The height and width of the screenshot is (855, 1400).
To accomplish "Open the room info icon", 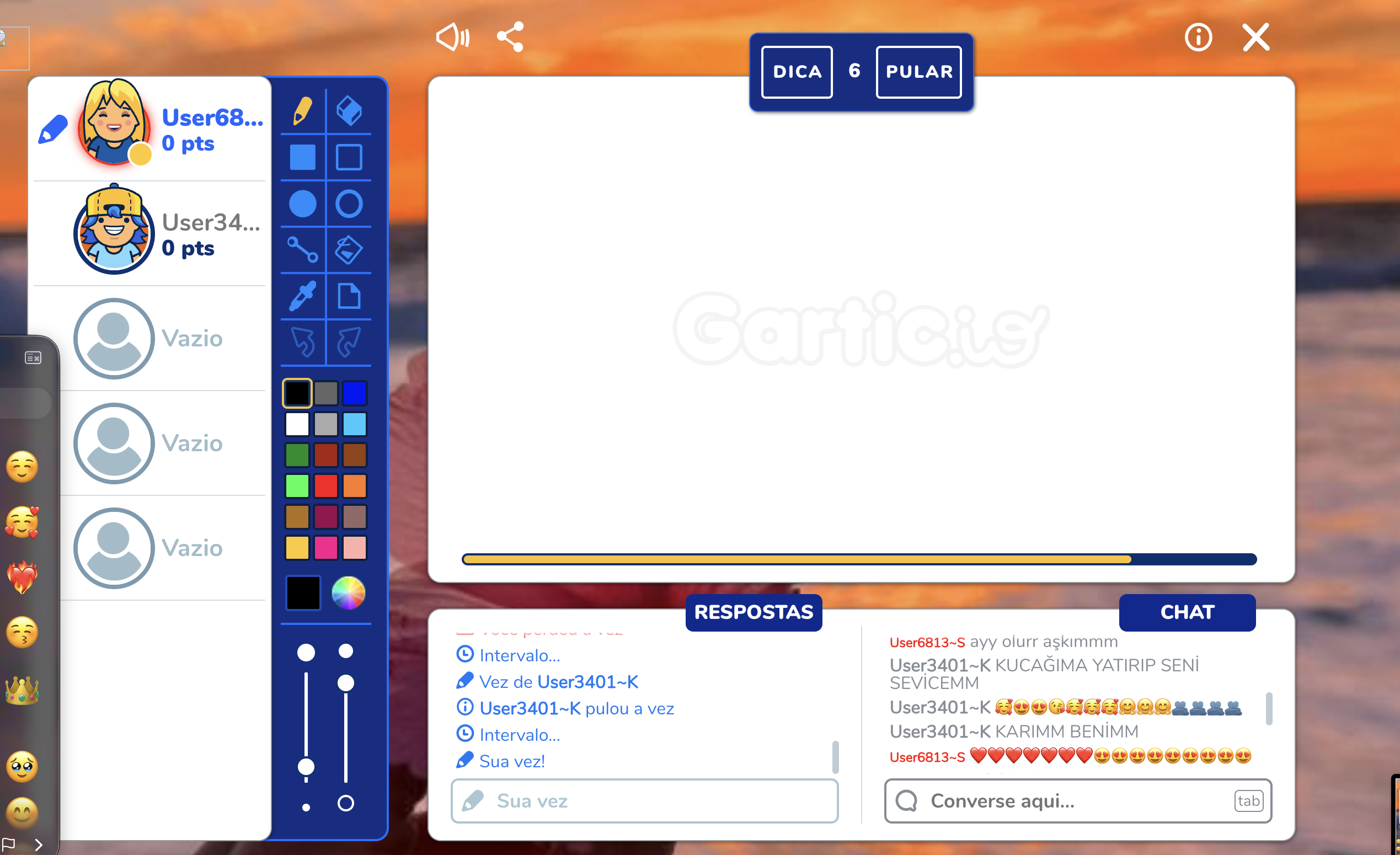I will point(1198,38).
